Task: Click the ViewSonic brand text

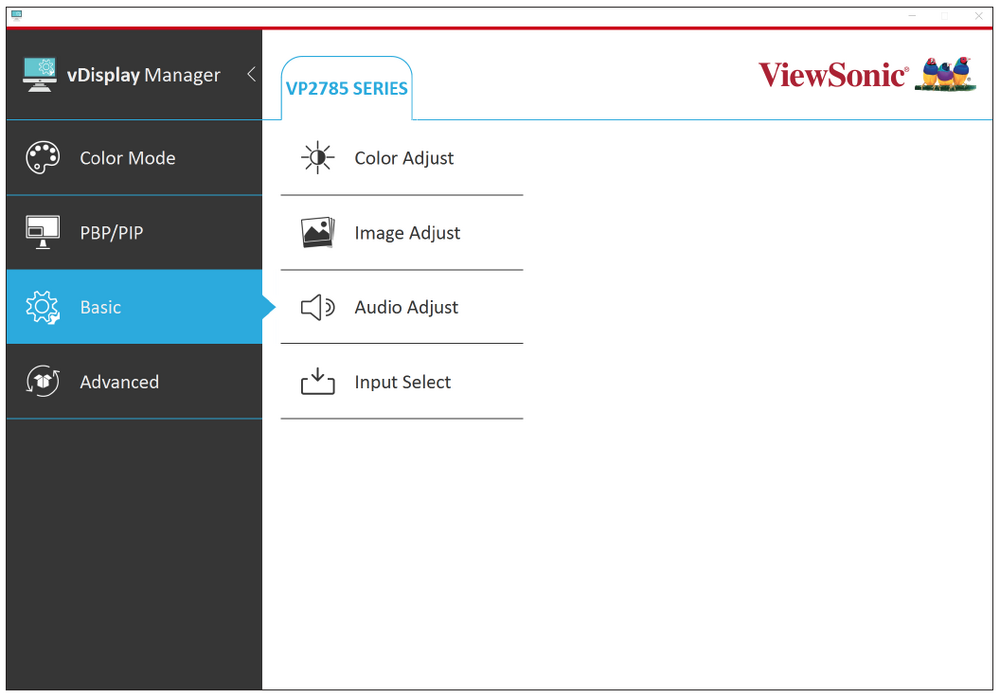Action: coord(833,75)
